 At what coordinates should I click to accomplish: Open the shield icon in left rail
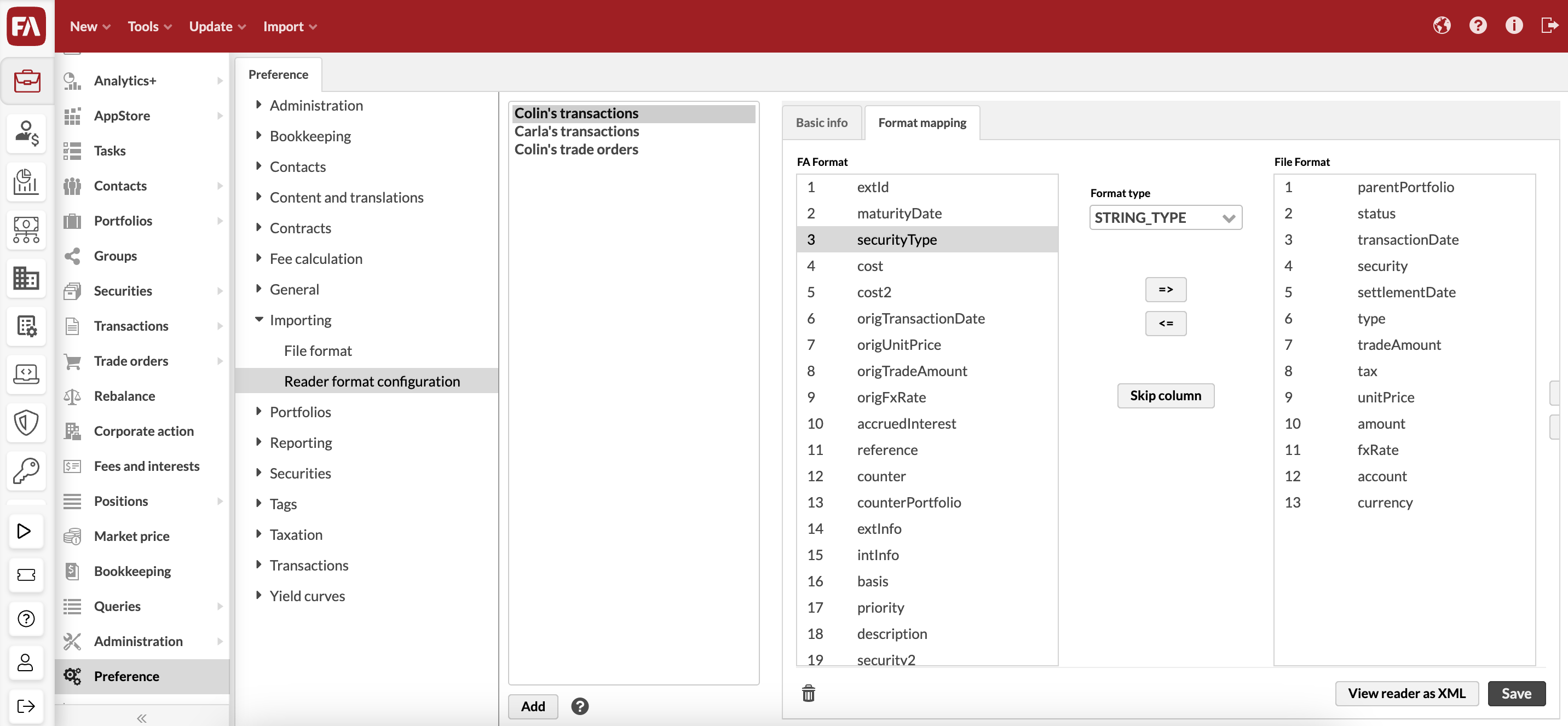point(27,422)
